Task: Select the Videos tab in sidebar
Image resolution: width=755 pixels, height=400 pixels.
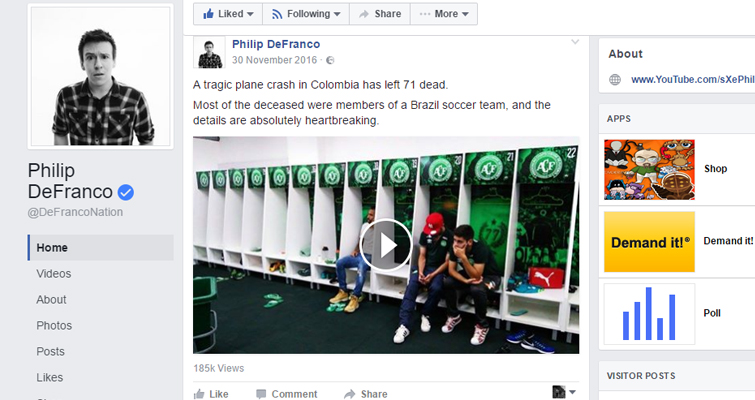Action: [x=53, y=273]
